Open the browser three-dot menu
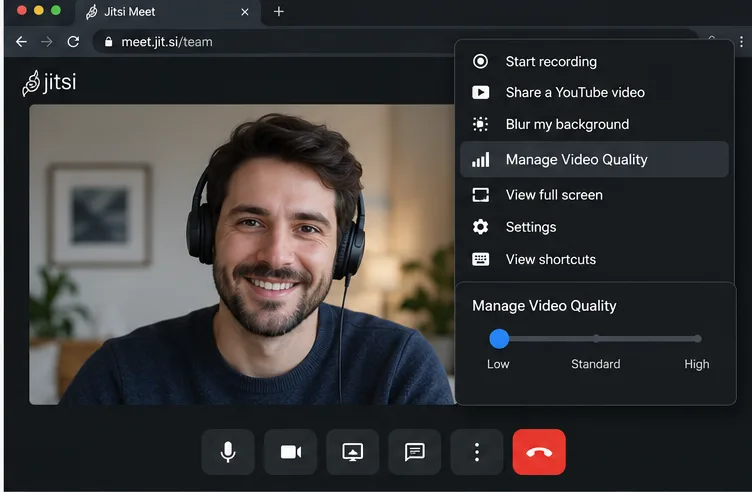This screenshot has height=492, width=752. (741, 42)
